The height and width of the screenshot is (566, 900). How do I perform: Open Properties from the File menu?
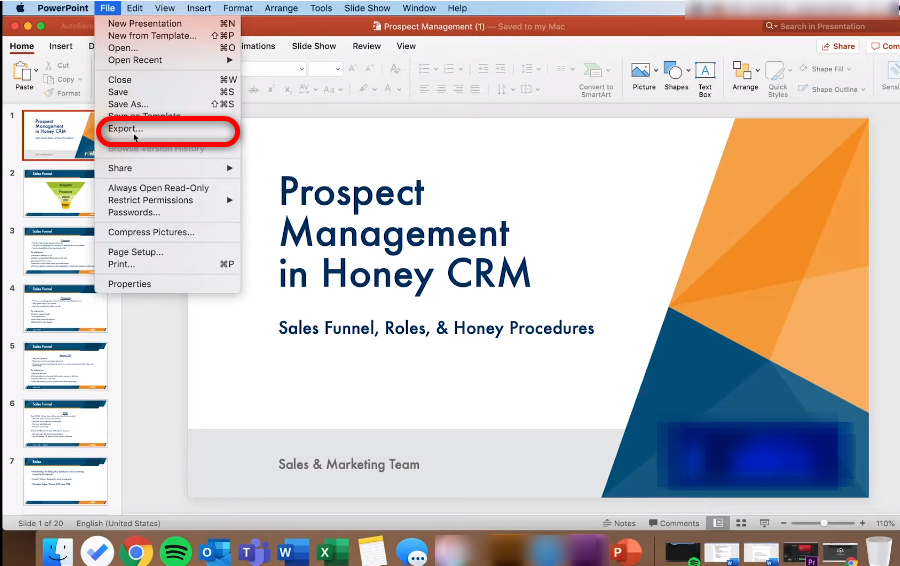(168, 284)
